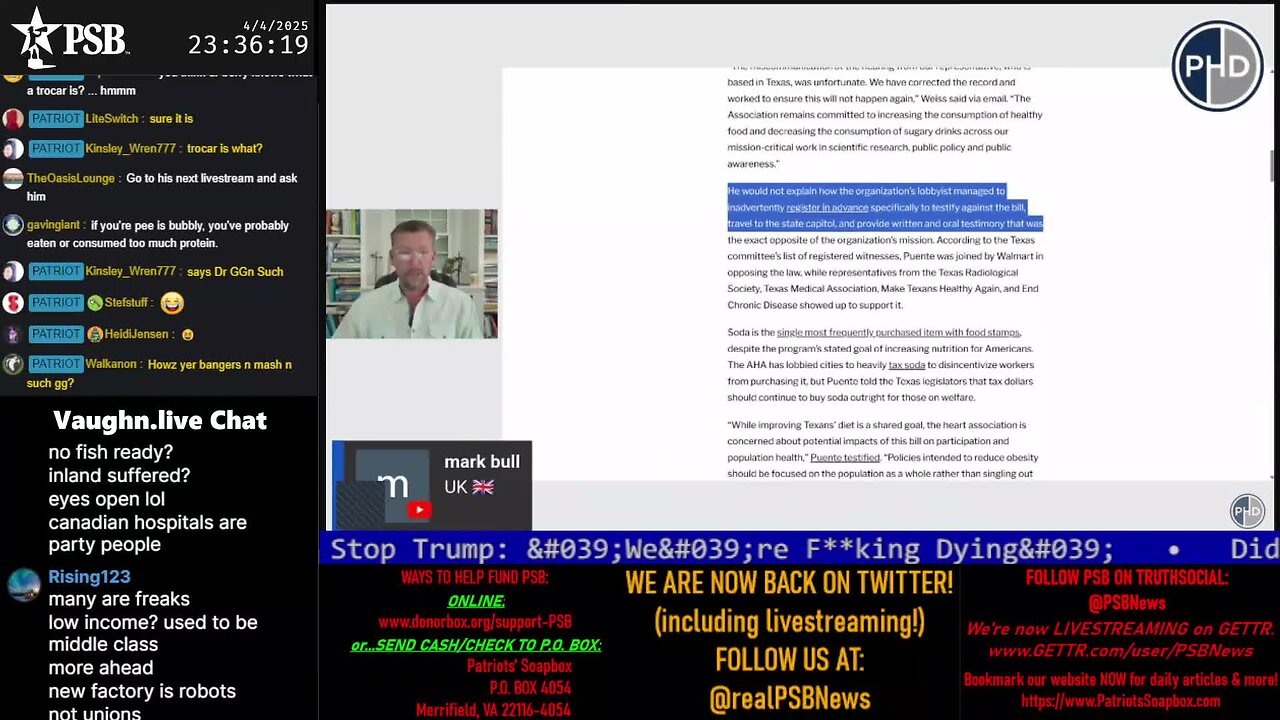Click the username TheOasisLounge
Screen dimensions: 1280x720
71,178
